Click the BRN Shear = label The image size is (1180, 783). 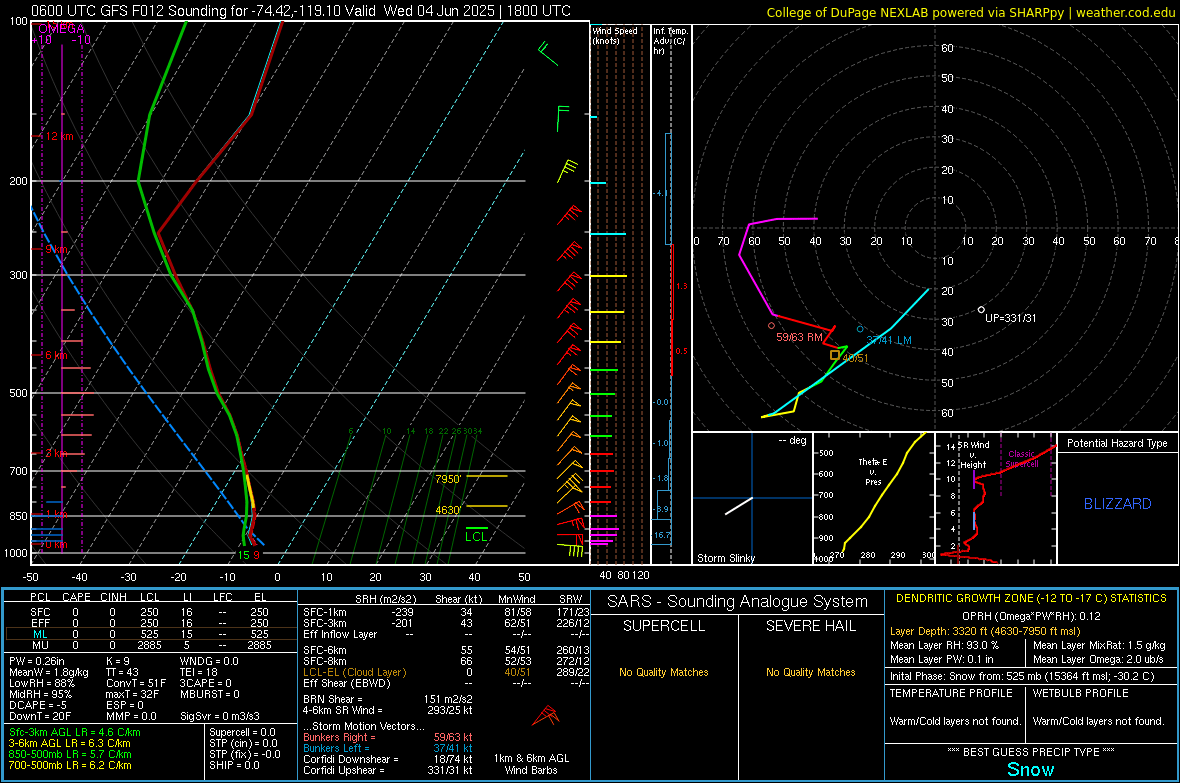pyautogui.click(x=333, y=699)
